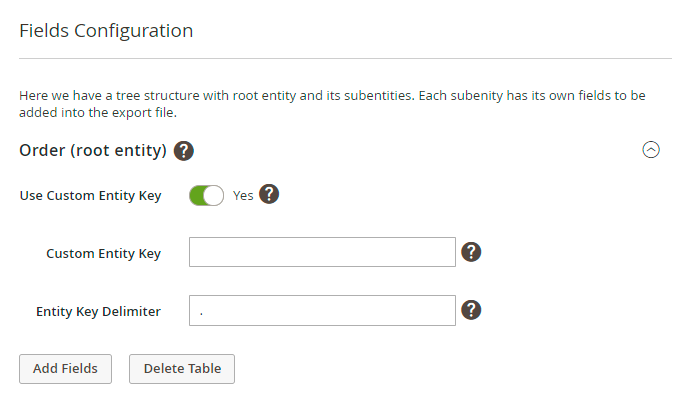The image size is (684, 398).
Task: Click the Entity Key Delimiter label
Action: coord(98,312)
